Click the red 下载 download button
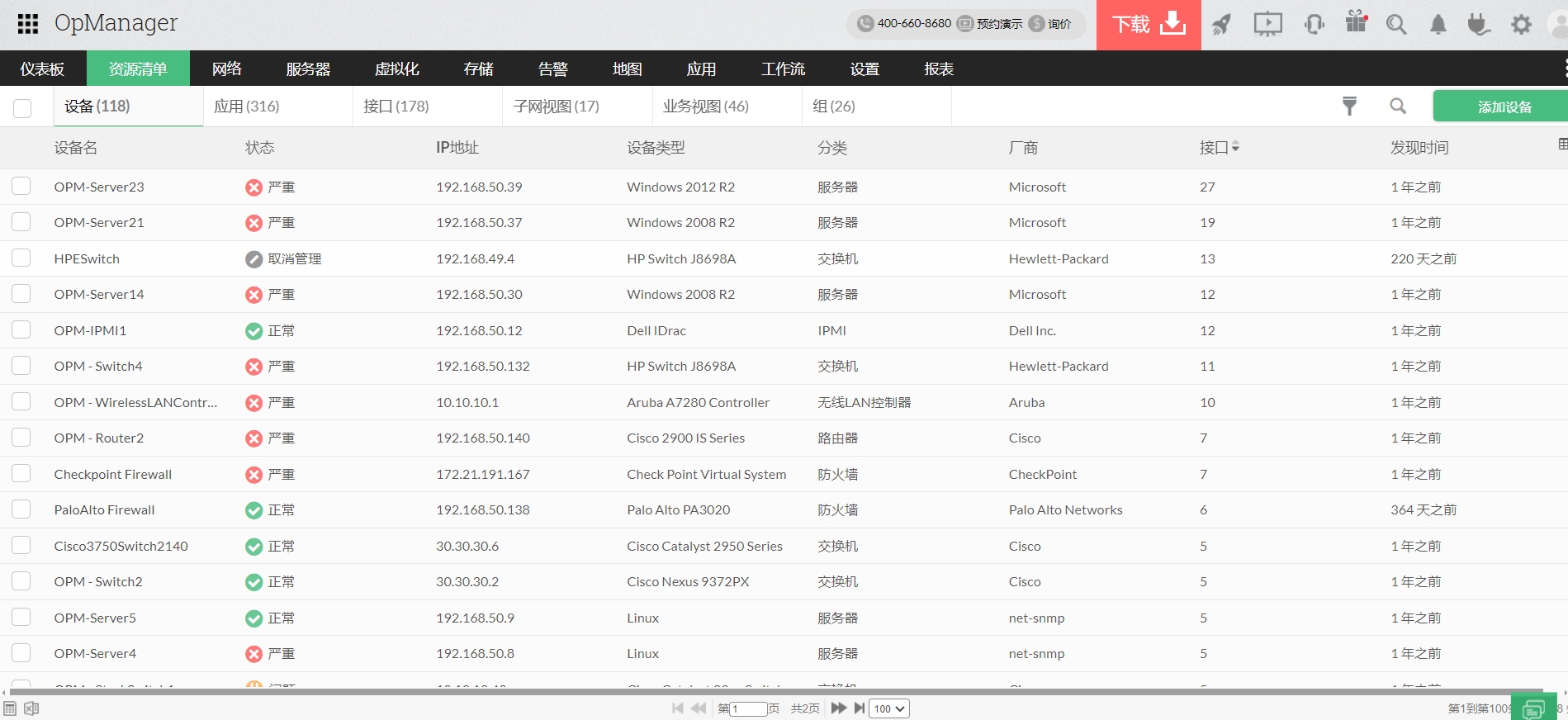Screen dimensions: 1568x720 [x=1149, y=25]
